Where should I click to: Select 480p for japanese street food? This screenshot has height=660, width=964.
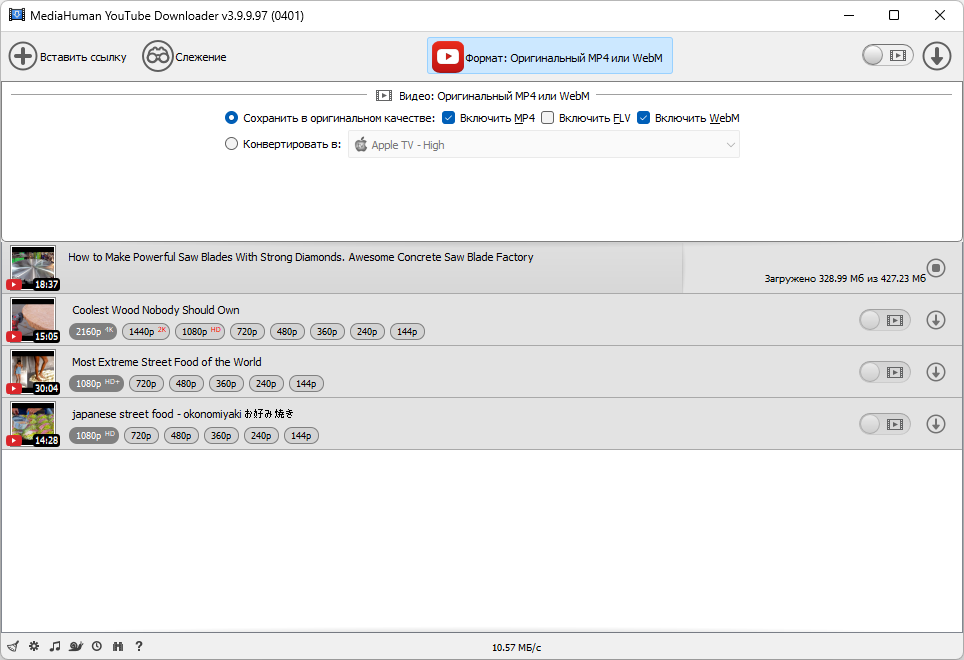click(x=181, y=436)
